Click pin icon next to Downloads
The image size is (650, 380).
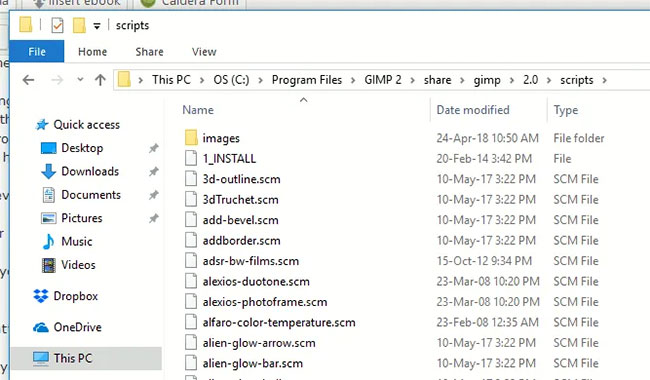154,171
